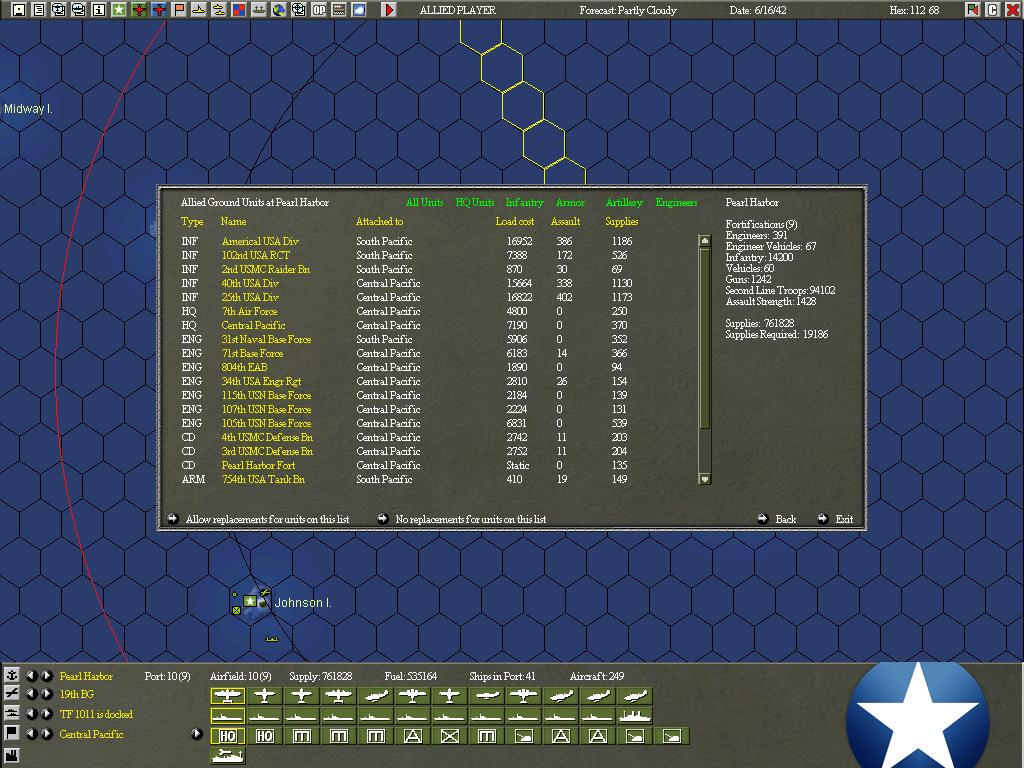Open the globe icon in top toolbar
The height and width of the screenshot is (768, 1024).
tap(279, 10)
